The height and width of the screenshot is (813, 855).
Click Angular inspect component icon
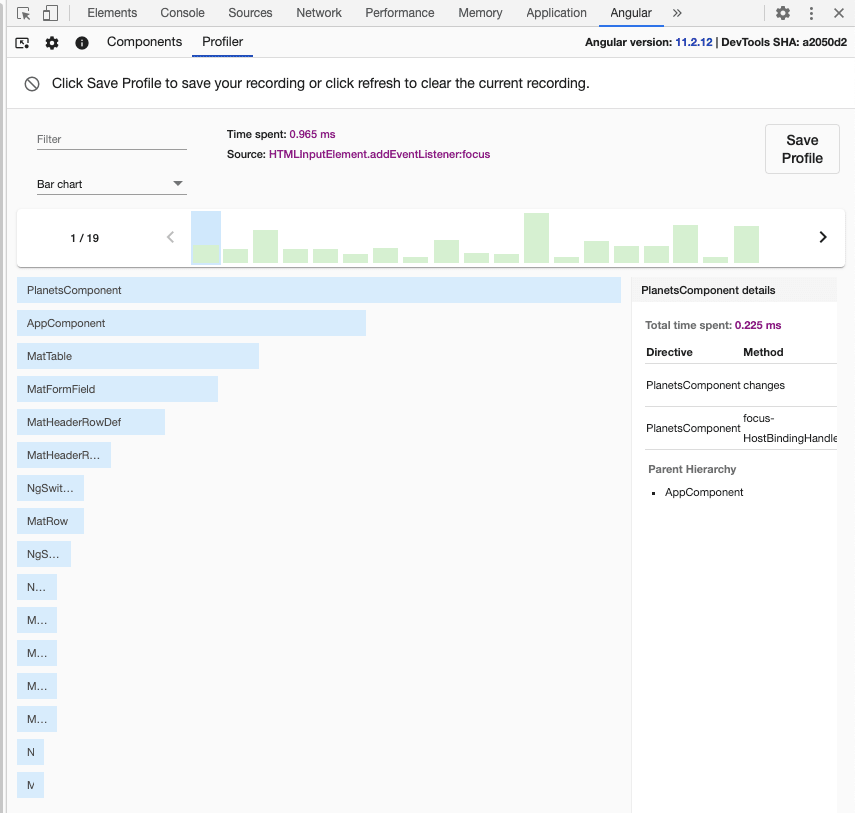click(22, 43)
